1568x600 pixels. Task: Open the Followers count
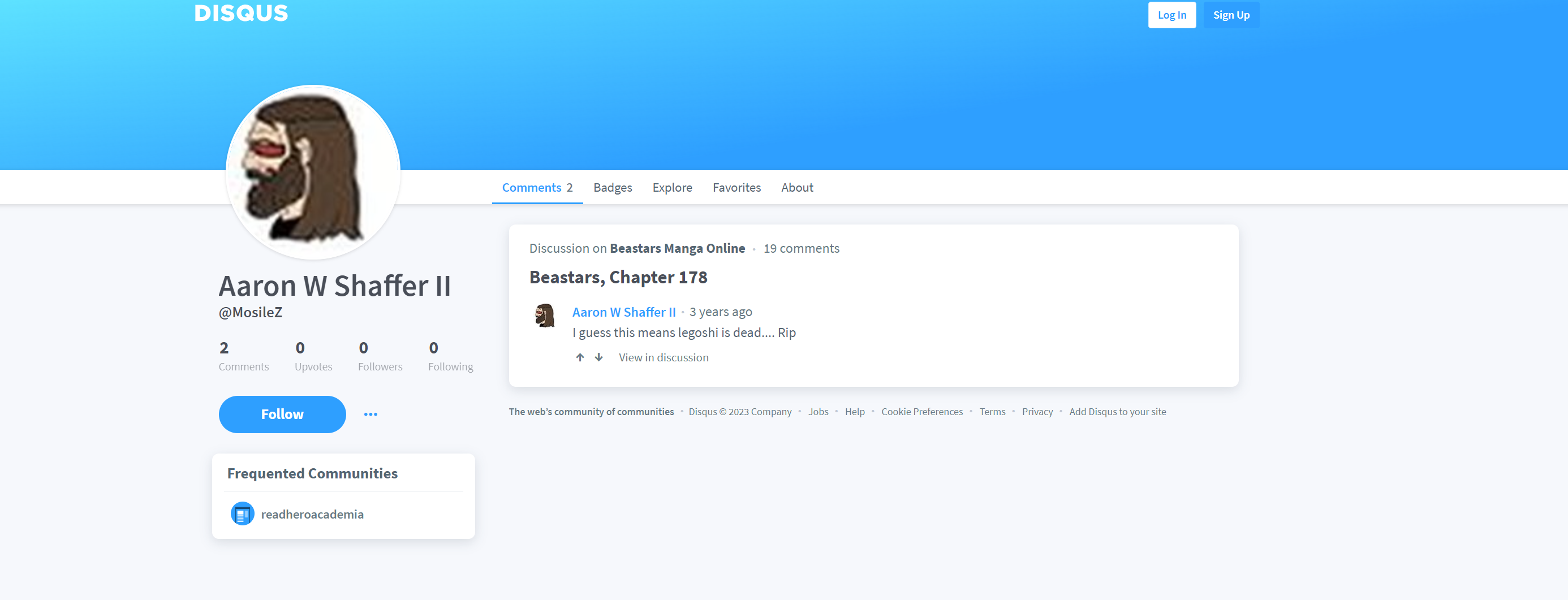(381, 356)
